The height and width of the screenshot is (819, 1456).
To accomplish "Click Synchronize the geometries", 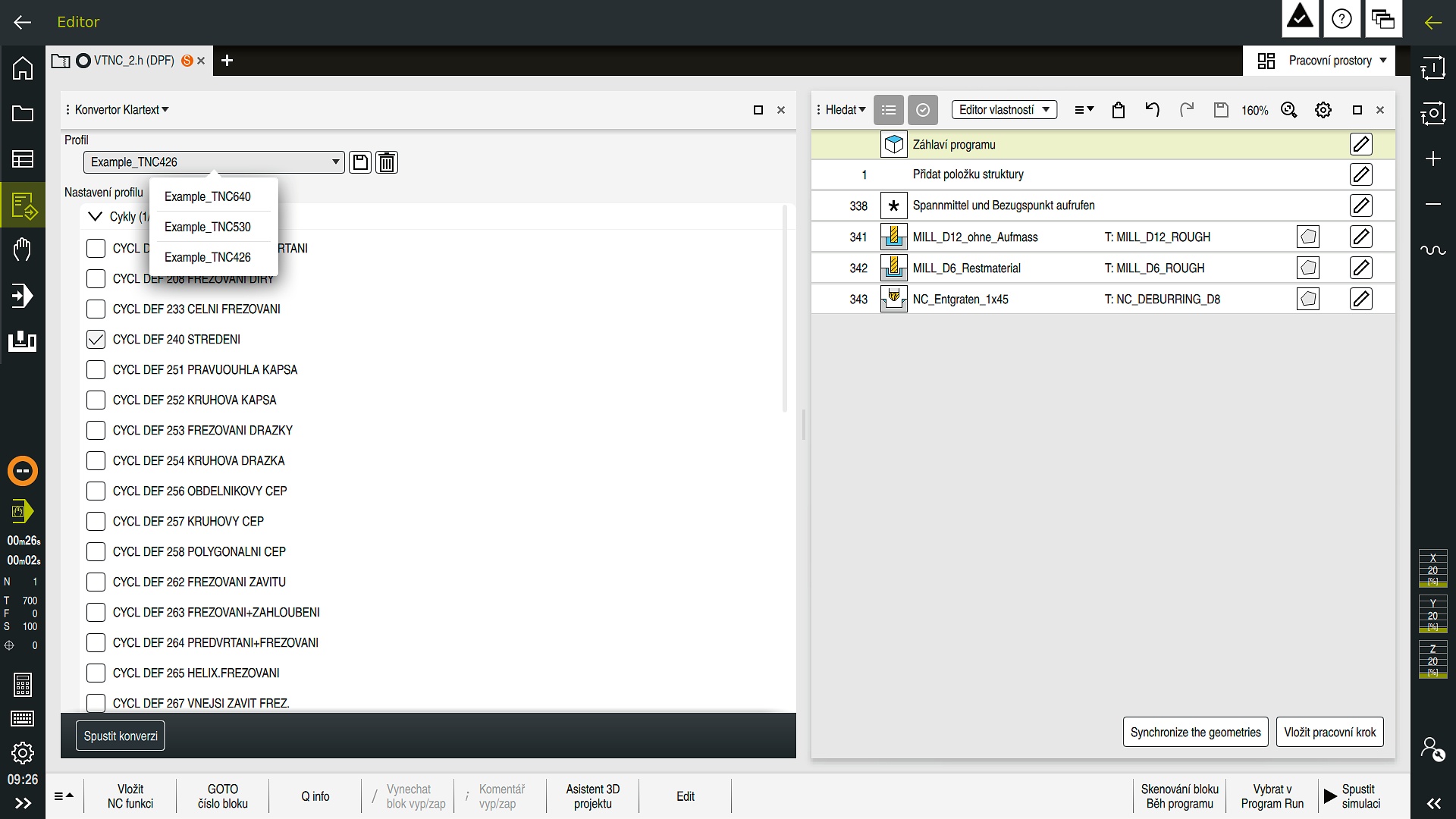I will (x=1195, y=732).
